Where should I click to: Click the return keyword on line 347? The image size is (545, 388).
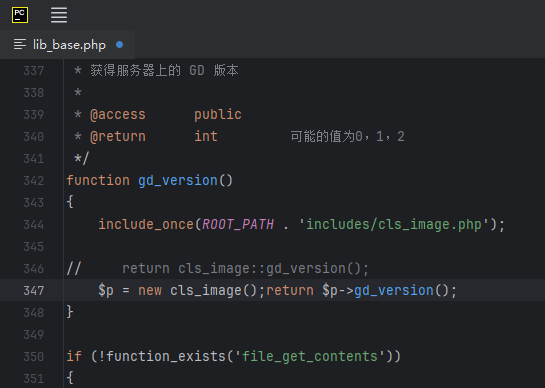point(290,291)
